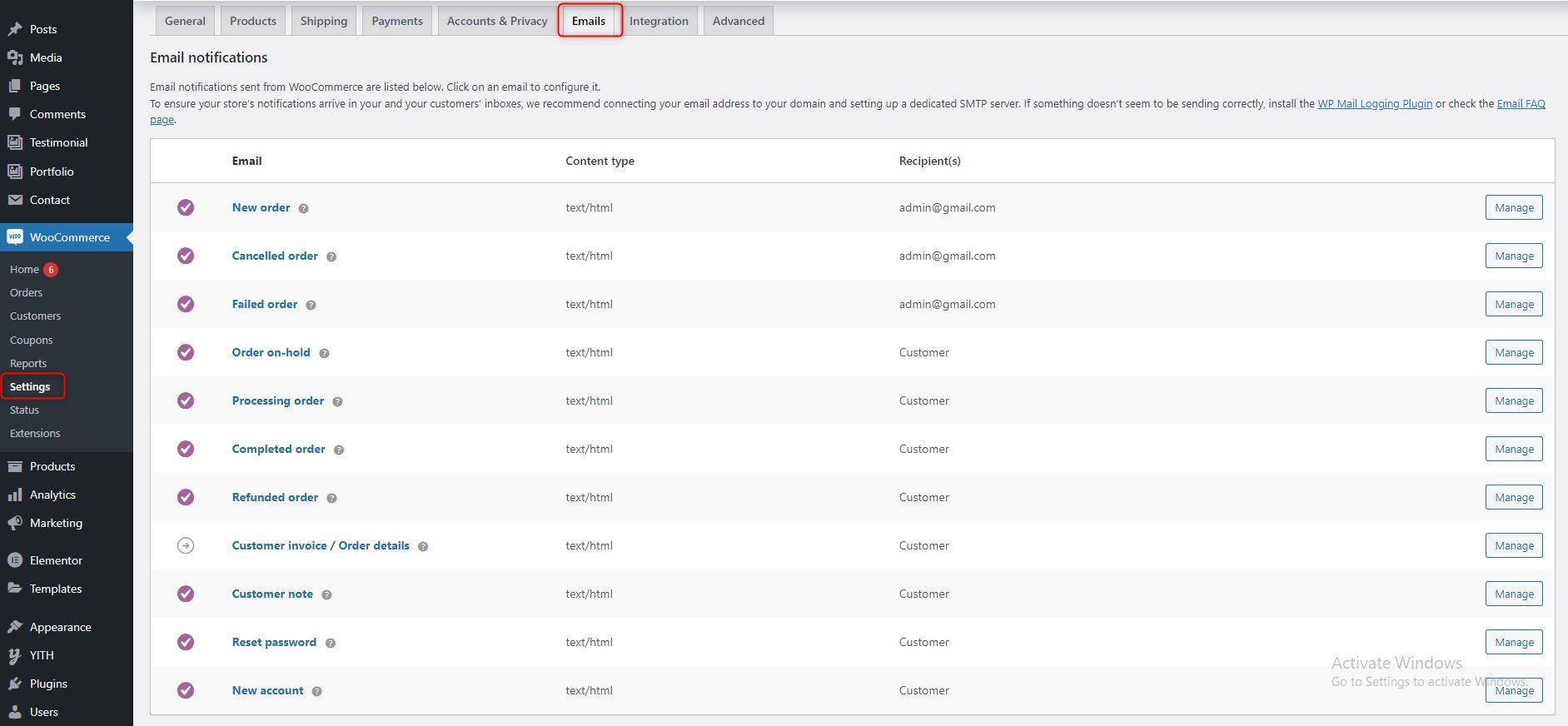Toggle enabled checkmark for Processing order email
The width and height of the screenshot is (1568, 726).
(186, 400)
